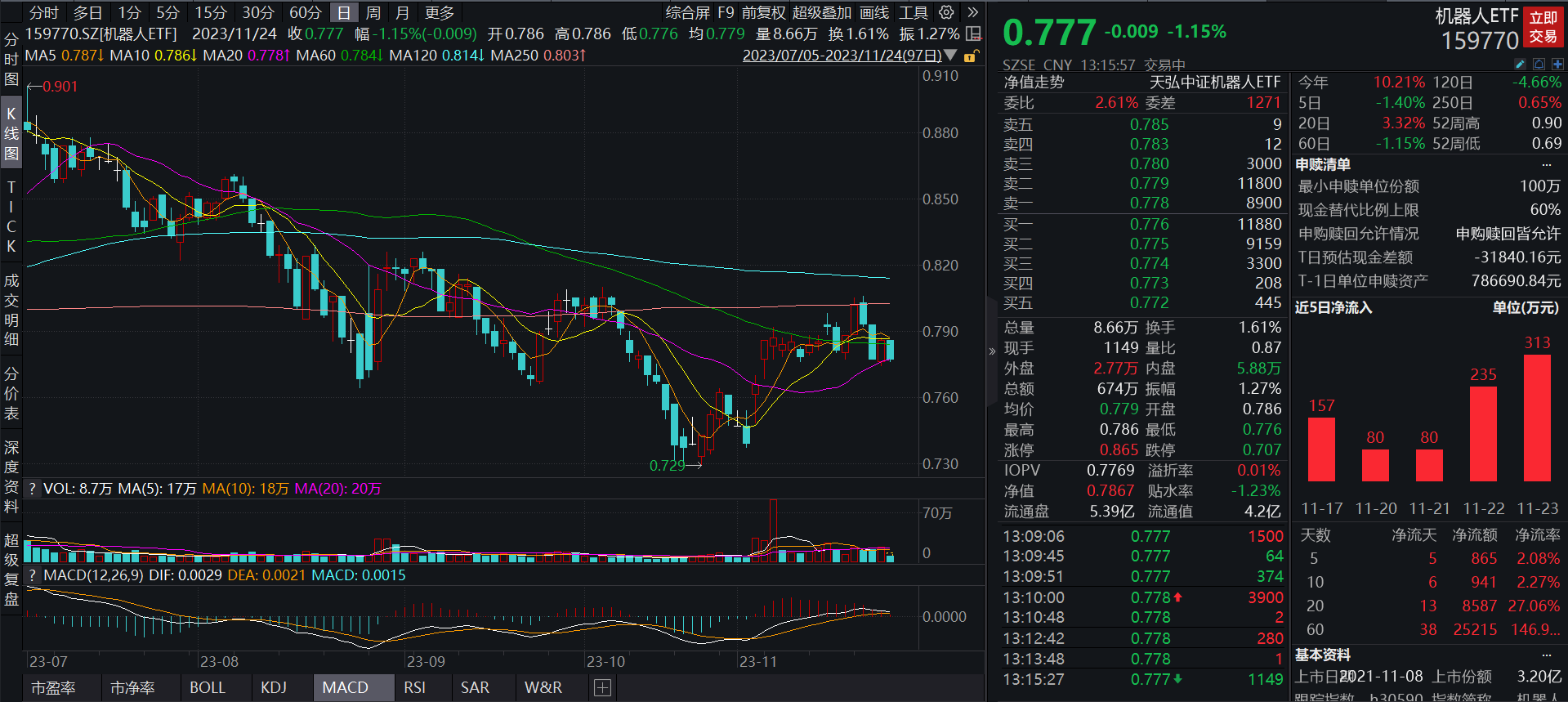Add to watchlist with plus icon
The width and height of the screenshot is (1568, 702).
(1557, 64)
